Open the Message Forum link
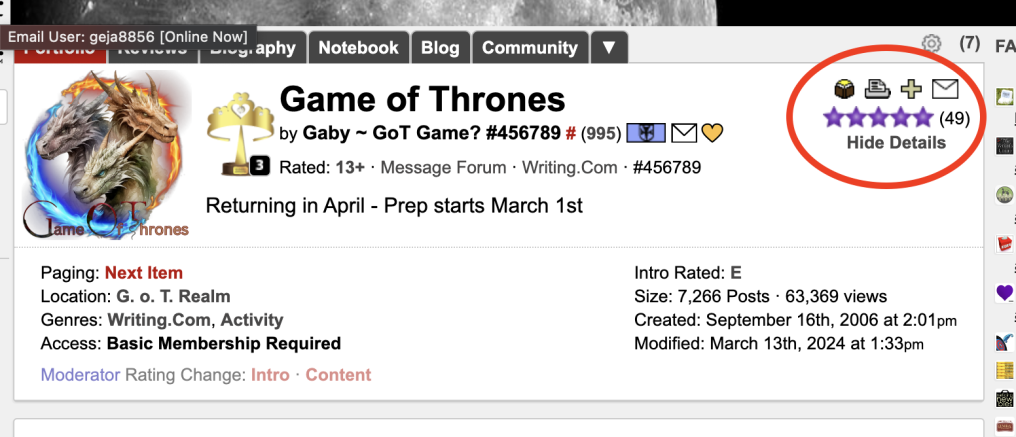 click(x=443, y=169)
